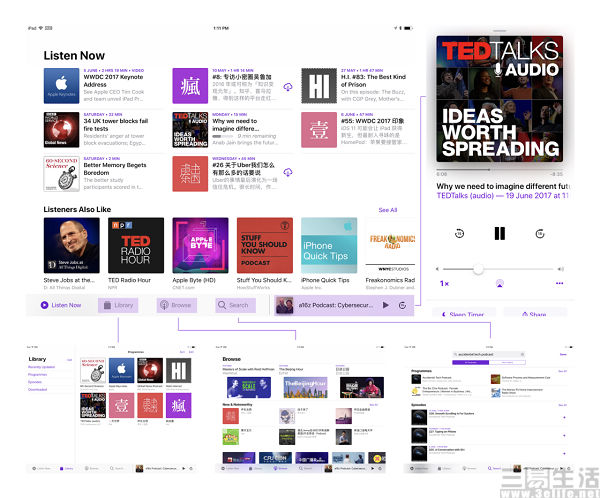The image size is (600, 498).
Task: Click the TED Talks artwork in Listen Now
Action: point(190,130)
